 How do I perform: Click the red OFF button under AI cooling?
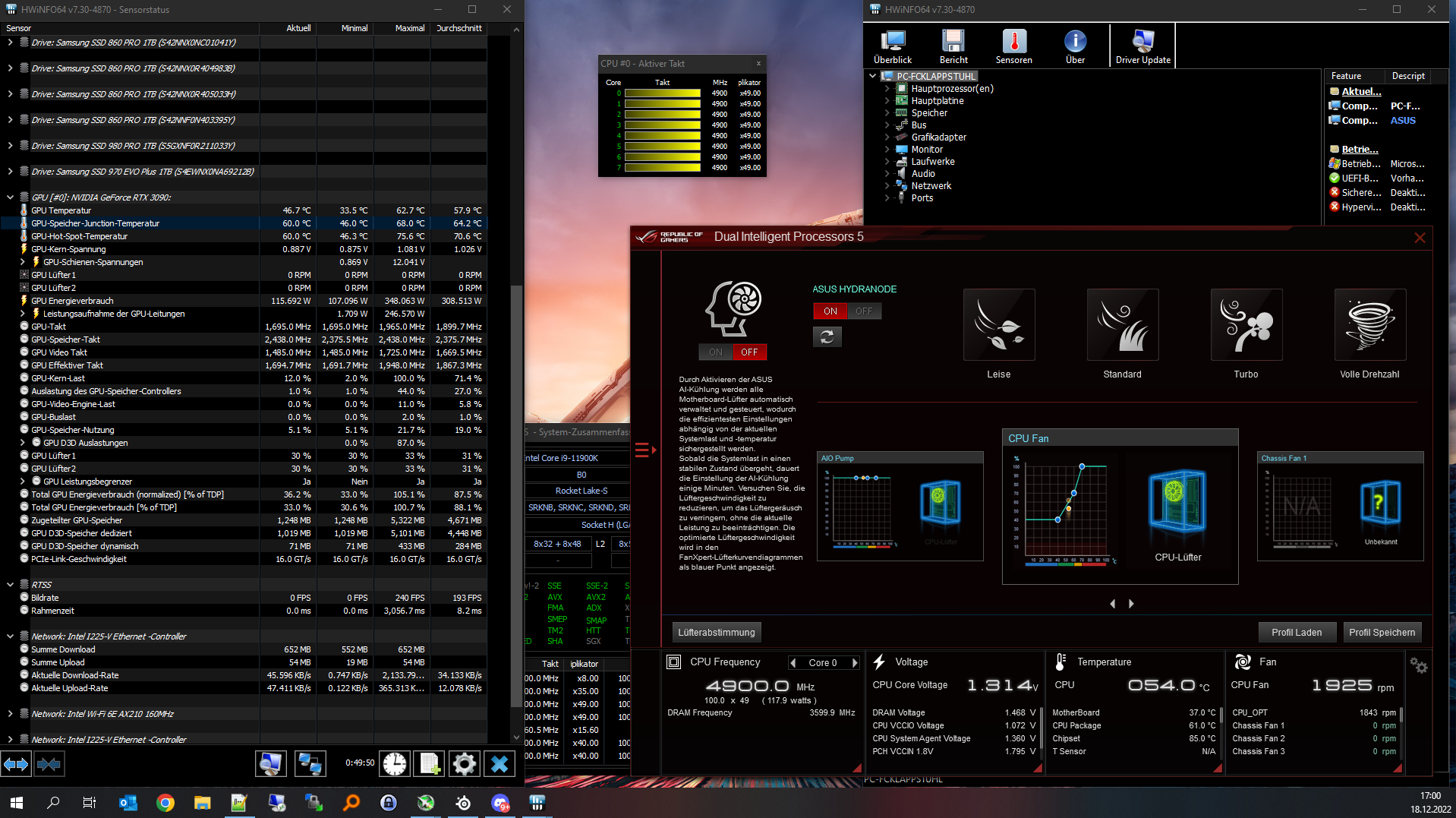click(749, 352)
